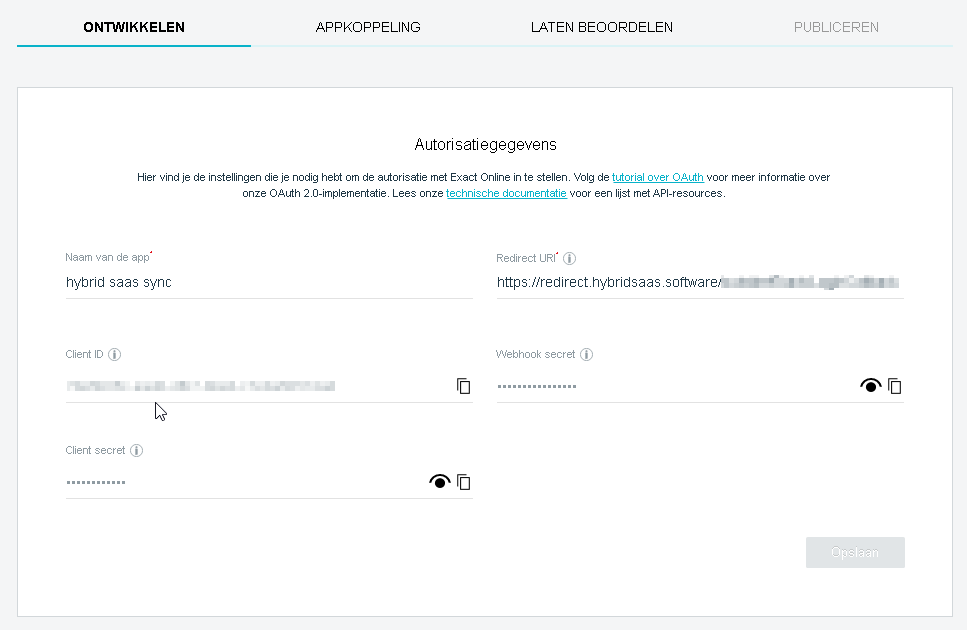
Task: Reveal the Webhook secret with eye icon
Action: 870,386
